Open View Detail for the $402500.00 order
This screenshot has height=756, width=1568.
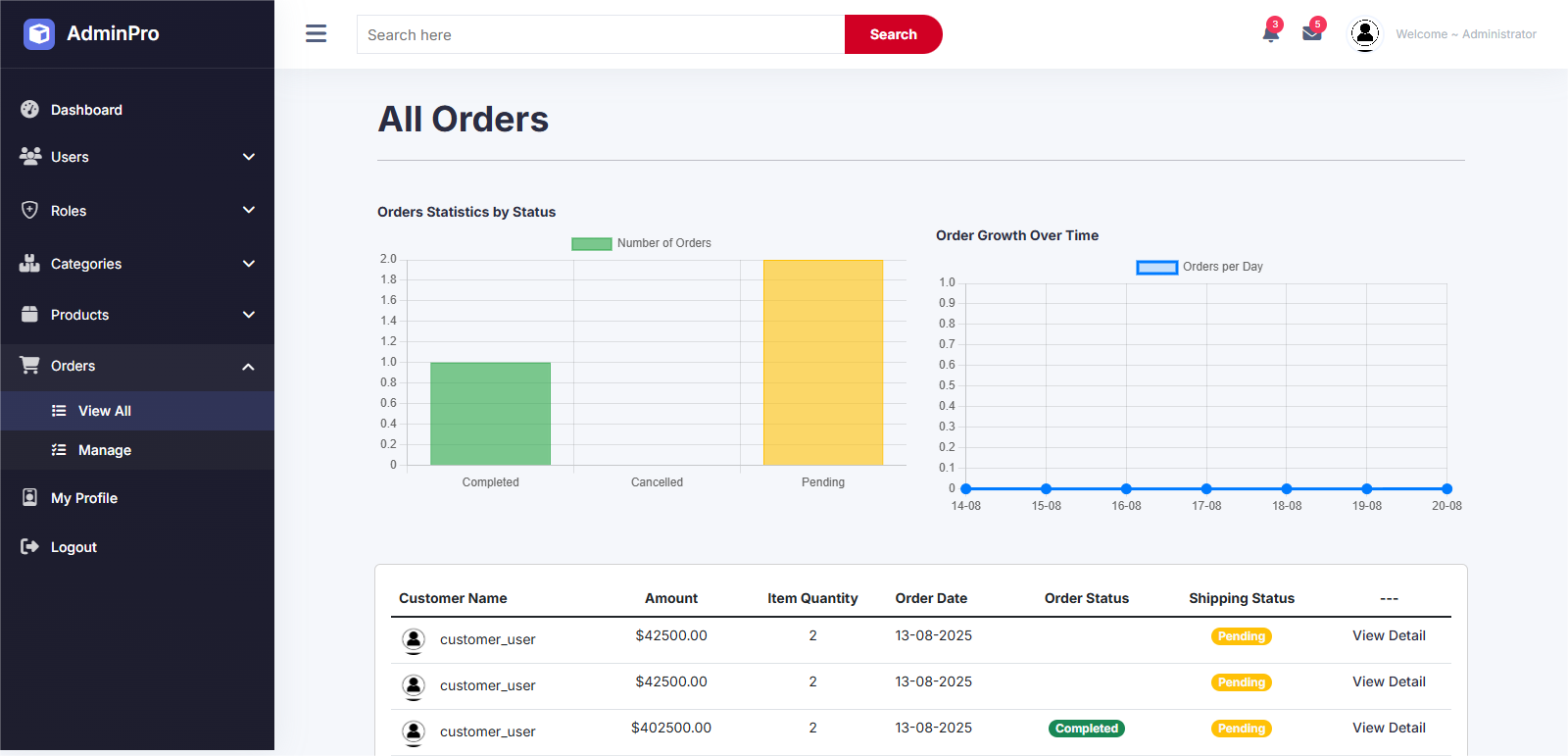tap(1389, 728)
